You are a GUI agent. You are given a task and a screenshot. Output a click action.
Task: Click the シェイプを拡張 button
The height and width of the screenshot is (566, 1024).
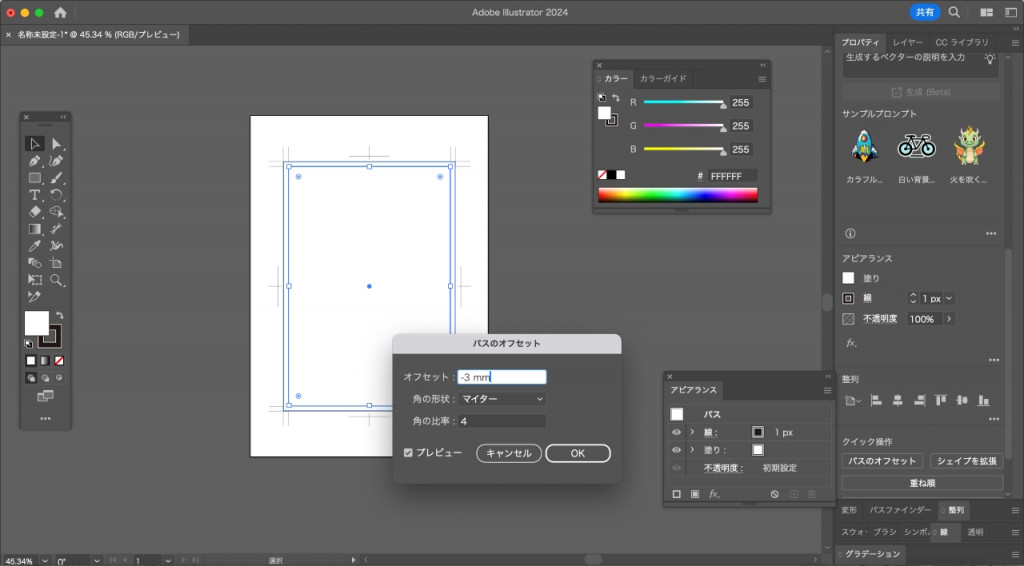click(967, 461)
